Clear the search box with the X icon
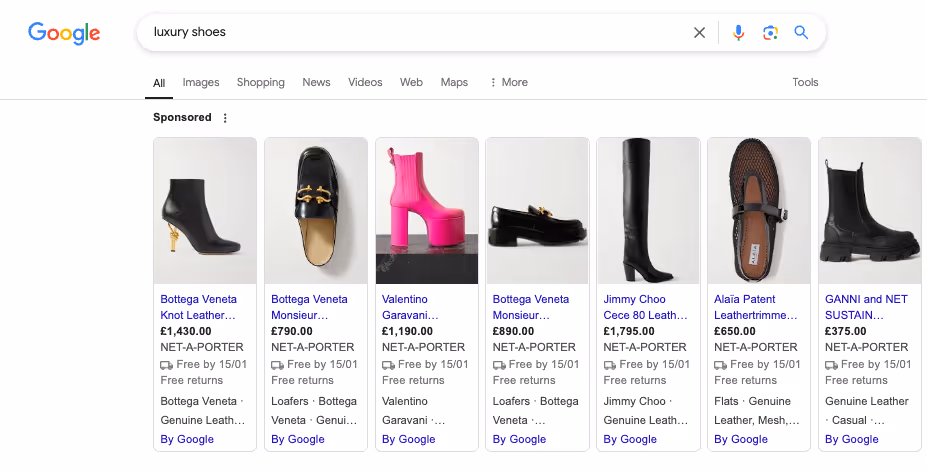Screen dimensions: 927x471 click(x=699, y=33)
